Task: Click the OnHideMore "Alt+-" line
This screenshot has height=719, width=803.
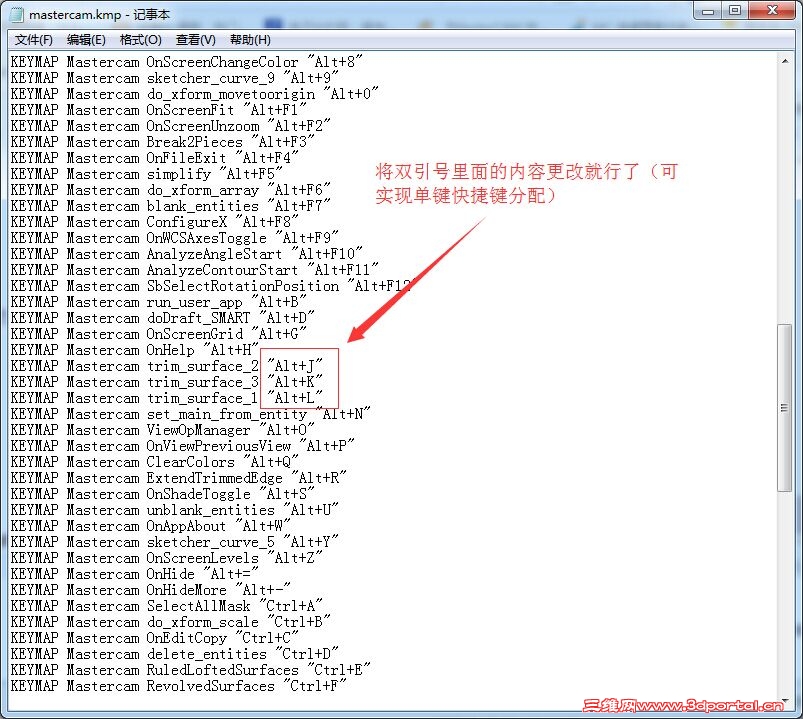Action: (x=151, y=590)
